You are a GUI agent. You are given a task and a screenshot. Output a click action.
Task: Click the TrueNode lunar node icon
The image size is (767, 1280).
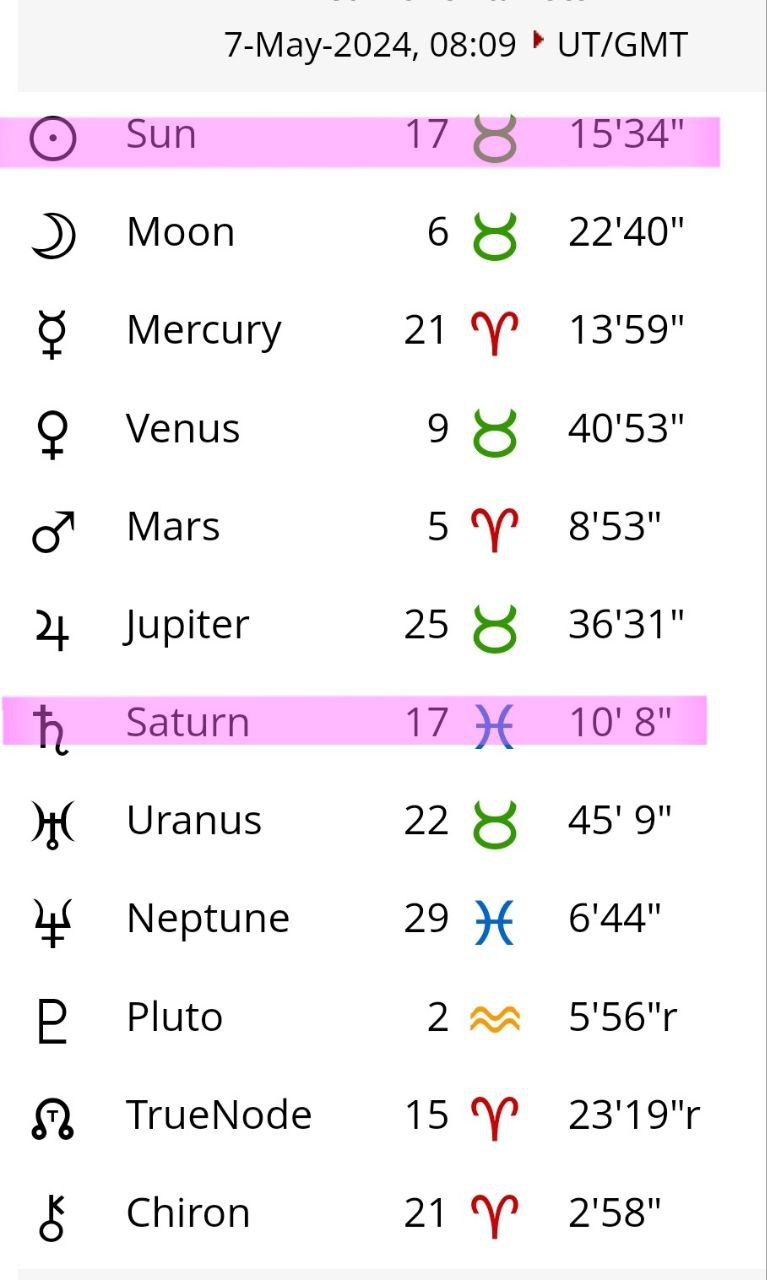(53, 1118)
